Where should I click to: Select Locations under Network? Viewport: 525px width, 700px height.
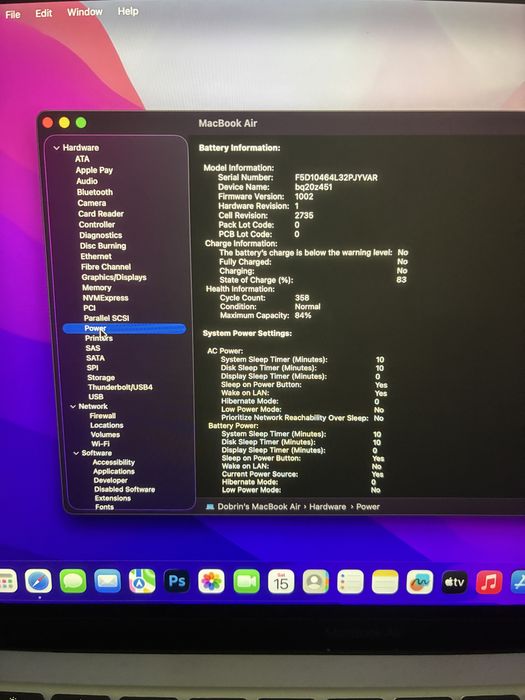point(107,425)
